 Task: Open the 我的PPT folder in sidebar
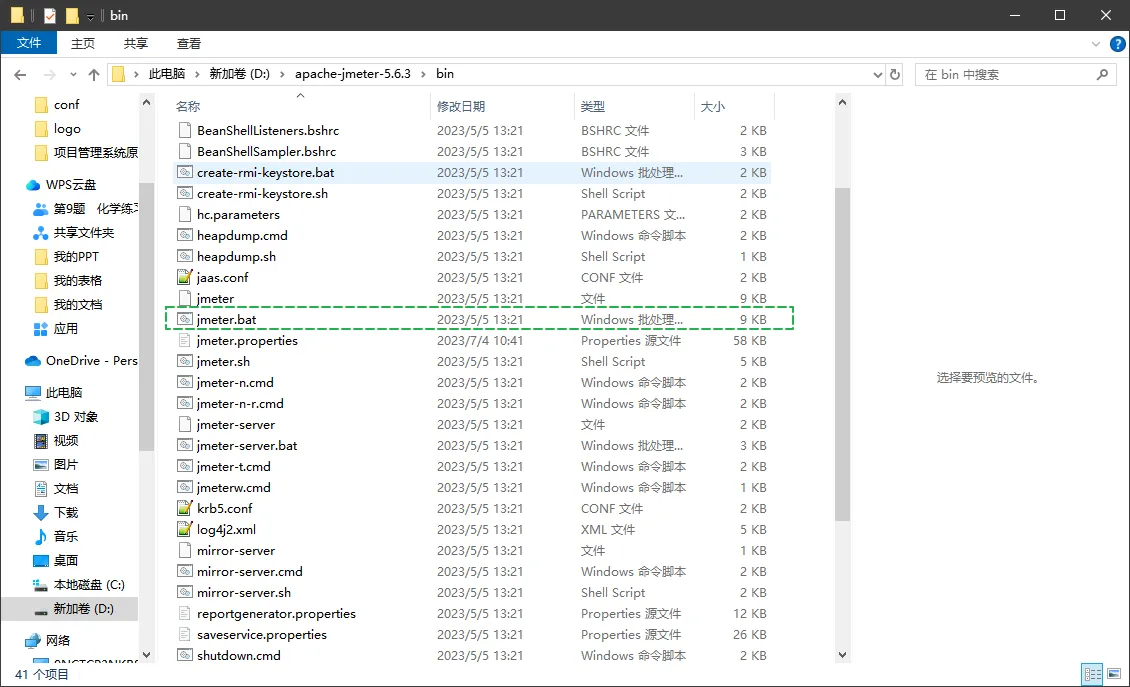point(76,257)
